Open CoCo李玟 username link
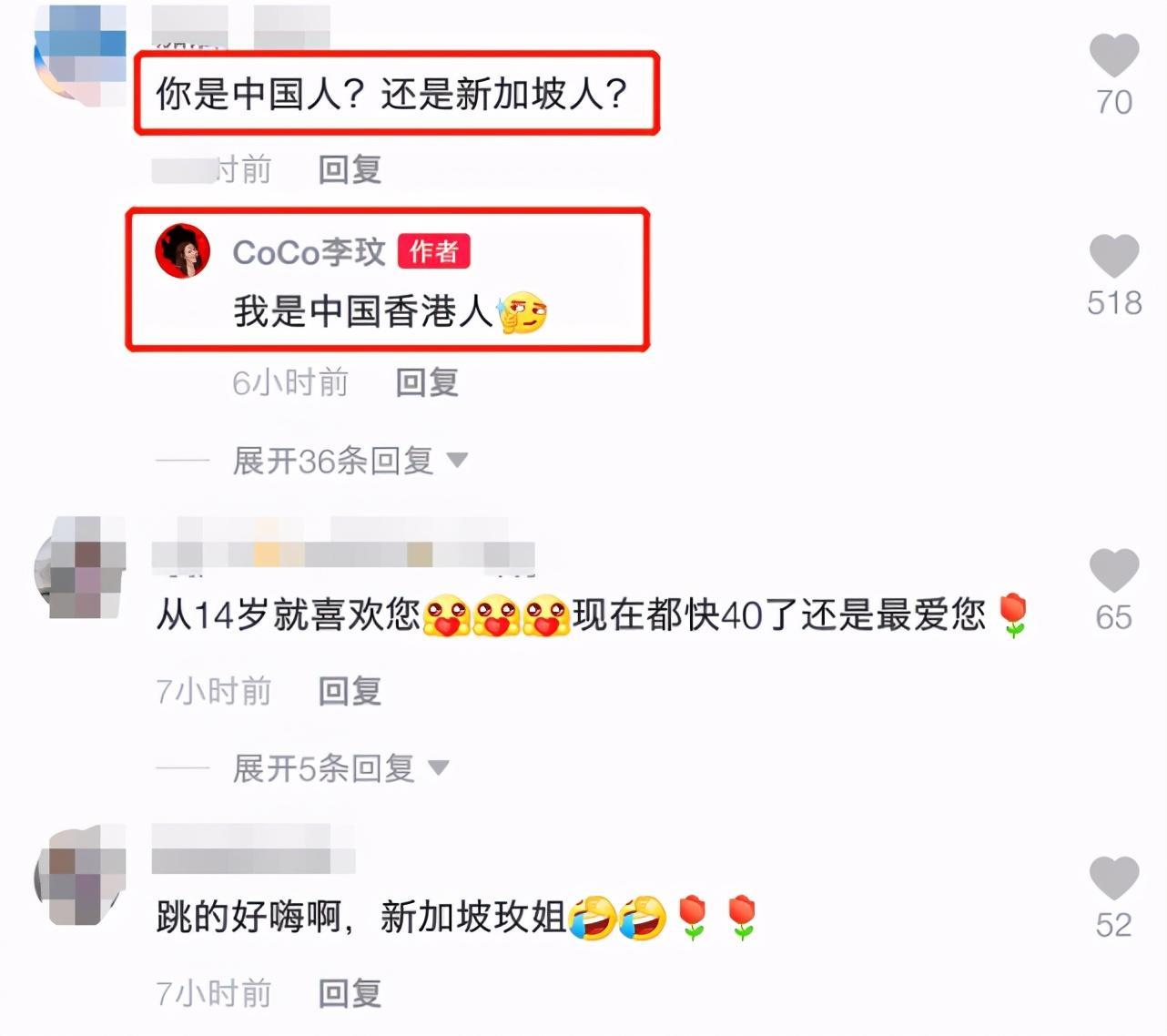Screen dimensions: 1167x1036 (x=310, y=252)
